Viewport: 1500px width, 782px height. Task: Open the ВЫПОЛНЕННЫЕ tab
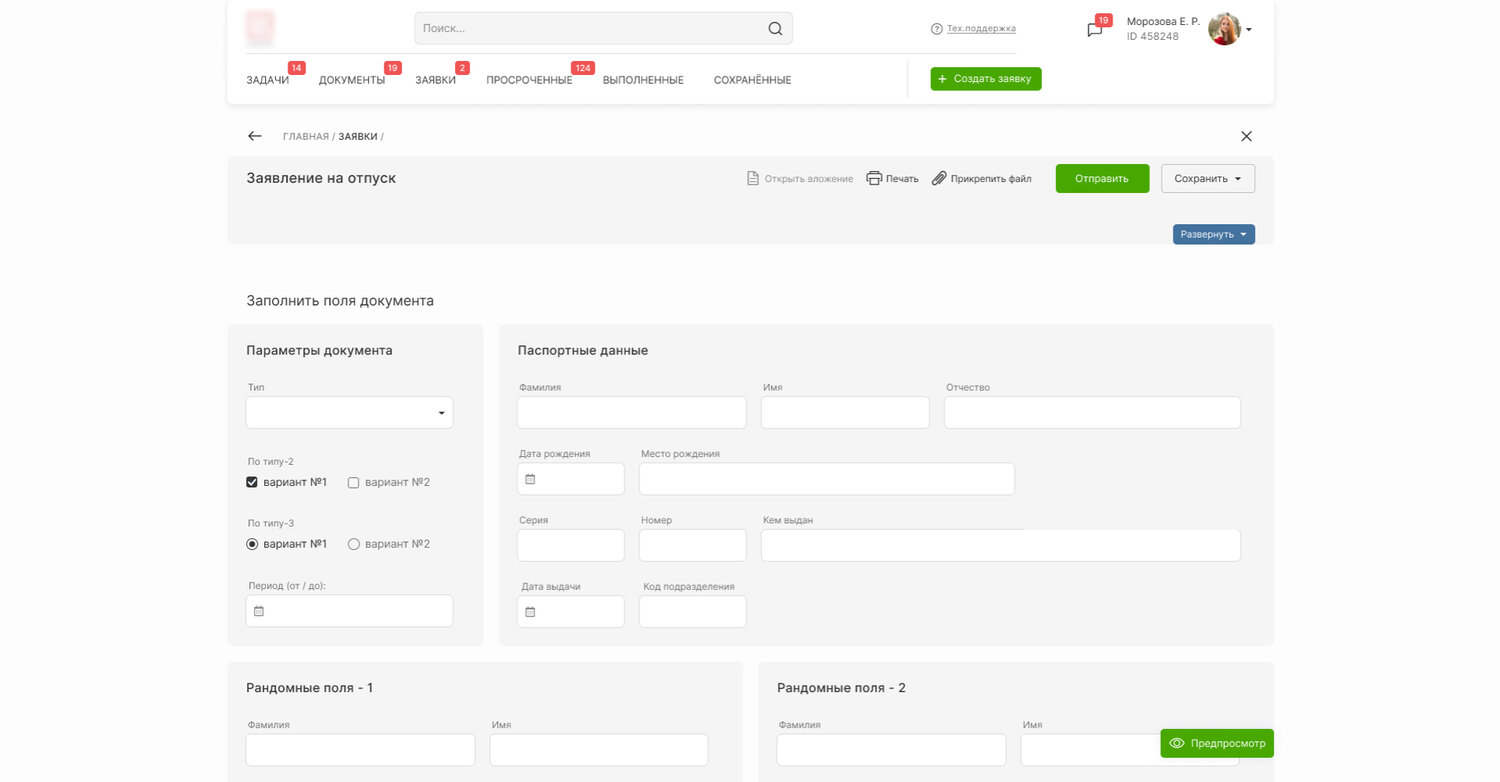643,80
